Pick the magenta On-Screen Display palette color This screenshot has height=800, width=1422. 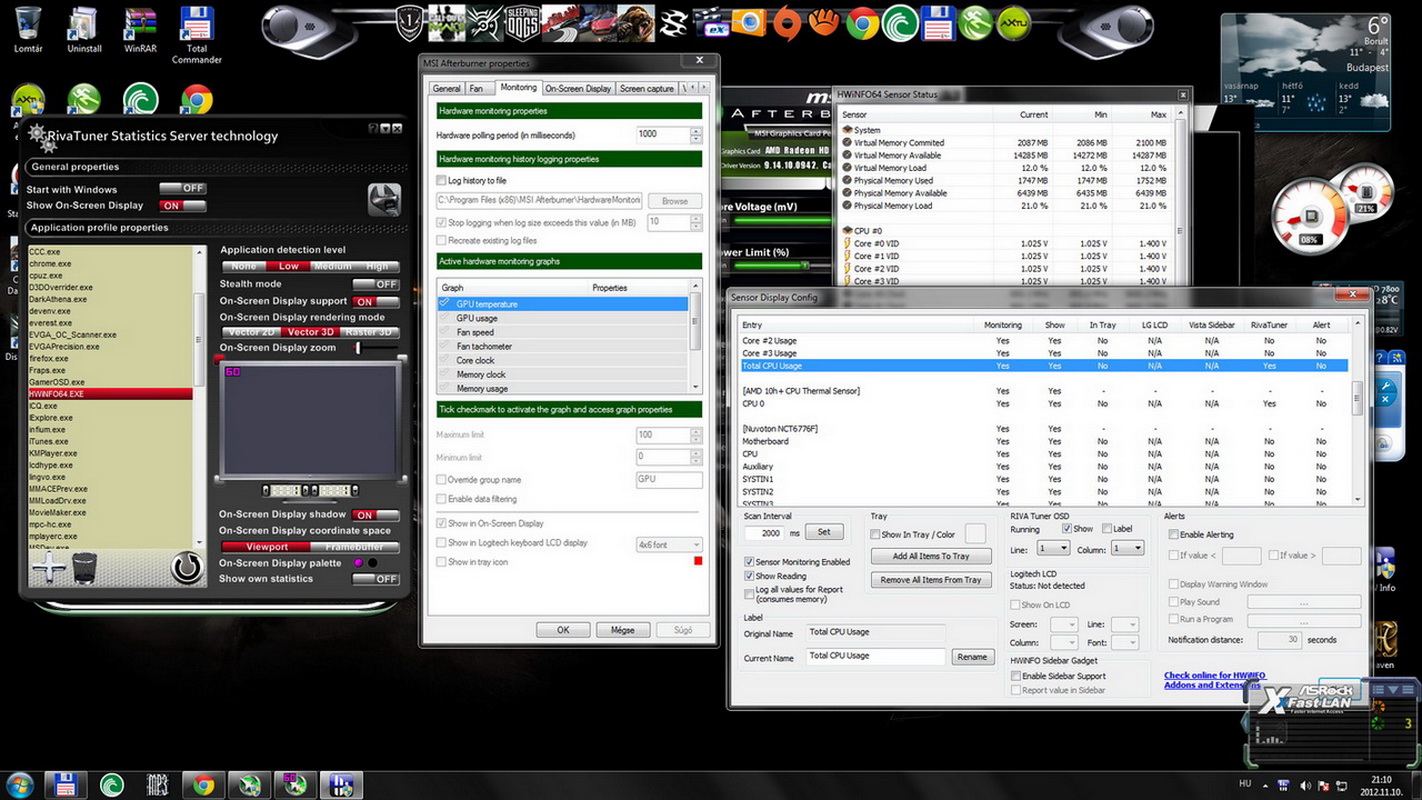click(x=359, y=563)
